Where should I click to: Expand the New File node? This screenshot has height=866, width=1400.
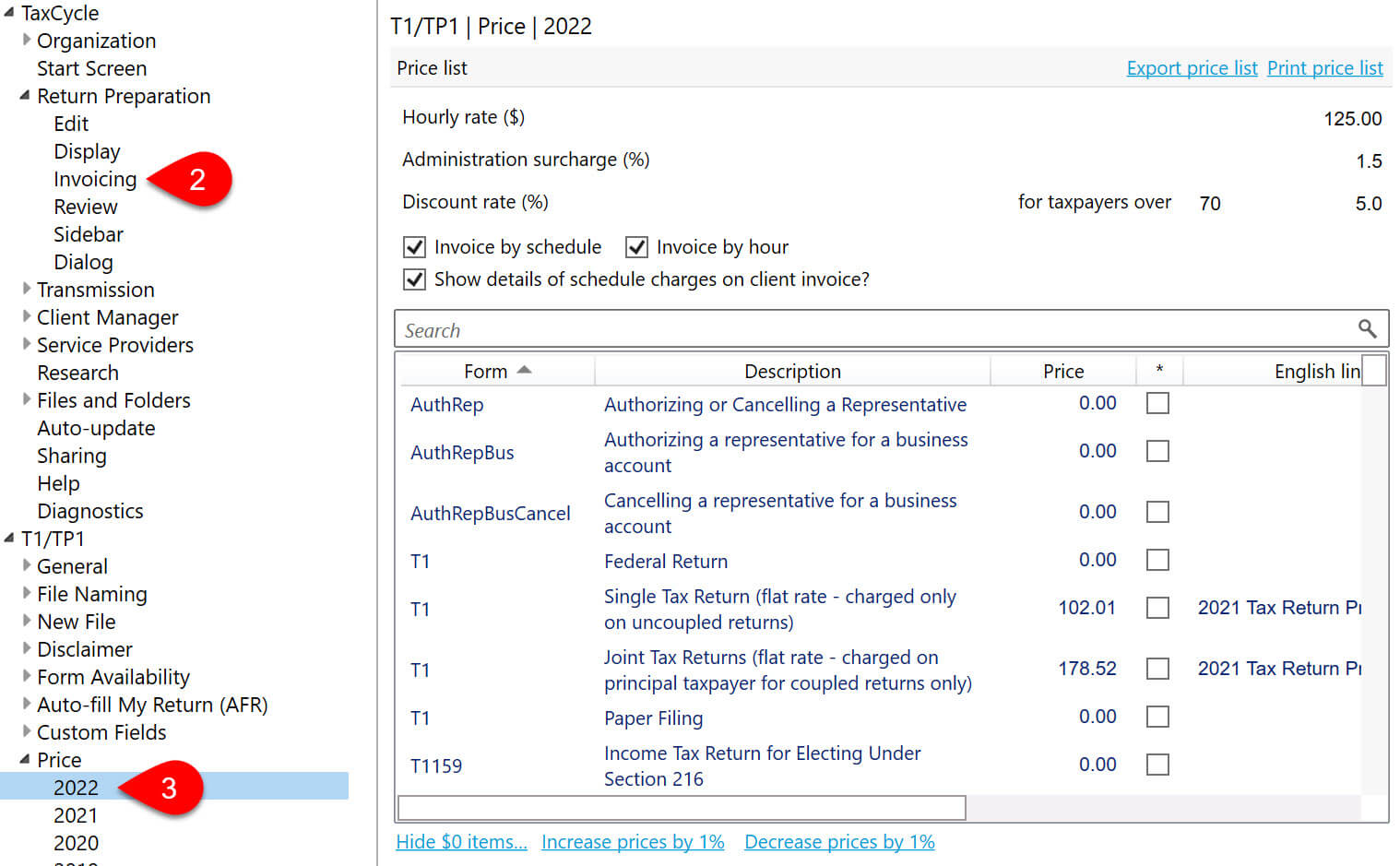click(x=27, y=621)
